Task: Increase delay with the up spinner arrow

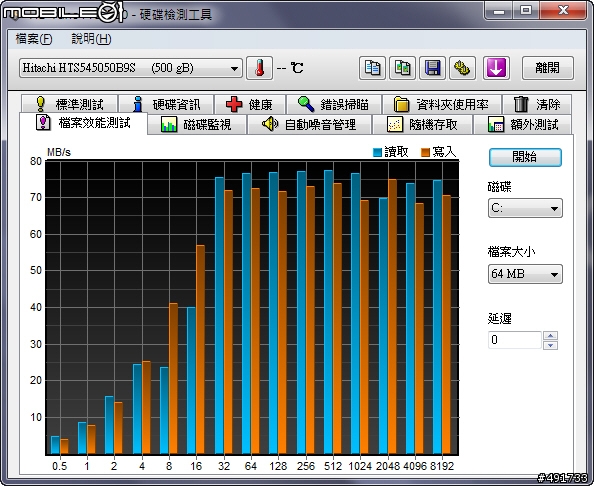Action: tap(550, 336)
